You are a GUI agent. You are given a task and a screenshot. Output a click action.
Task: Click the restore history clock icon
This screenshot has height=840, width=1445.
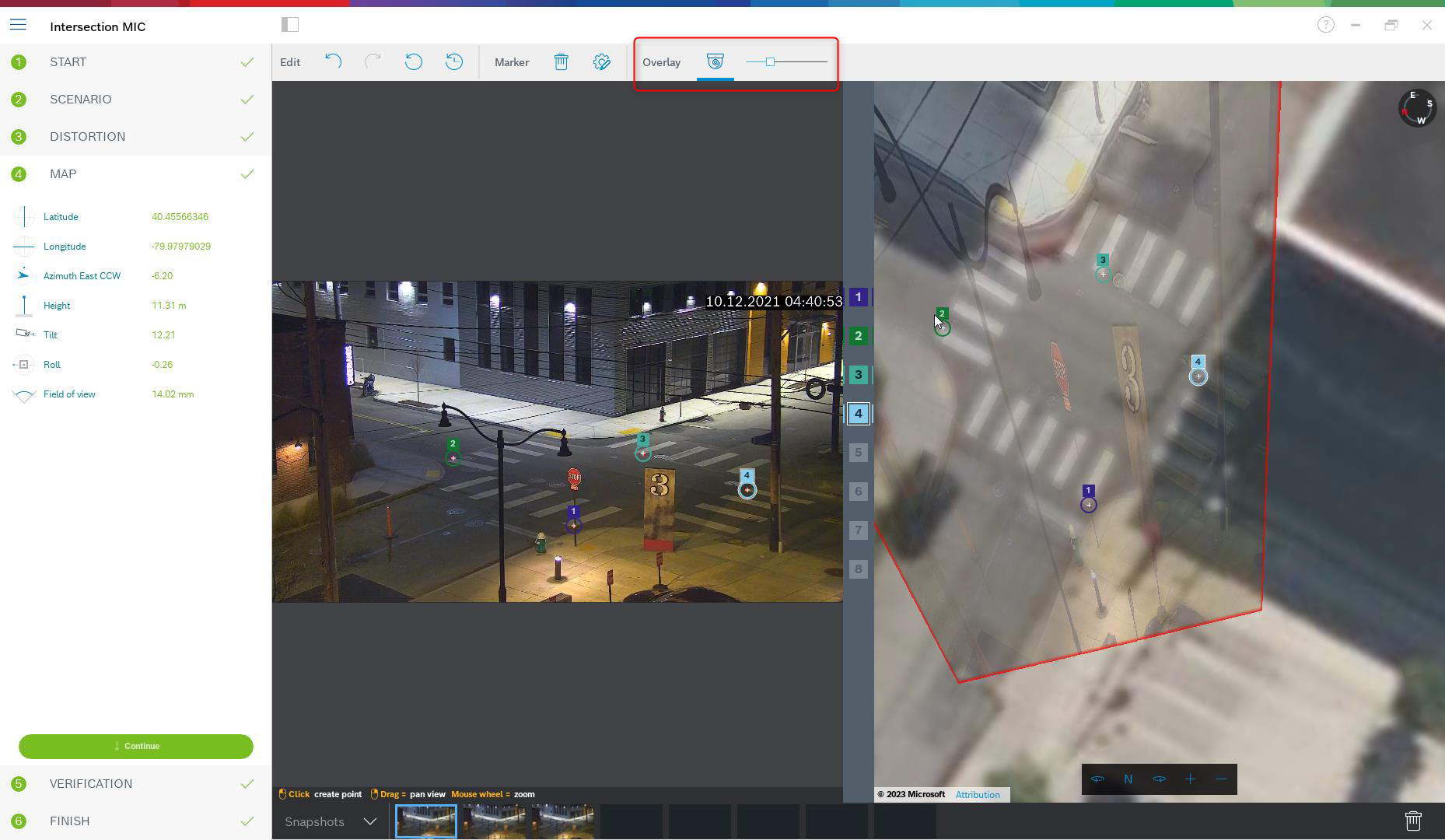[x=454, y=62]
